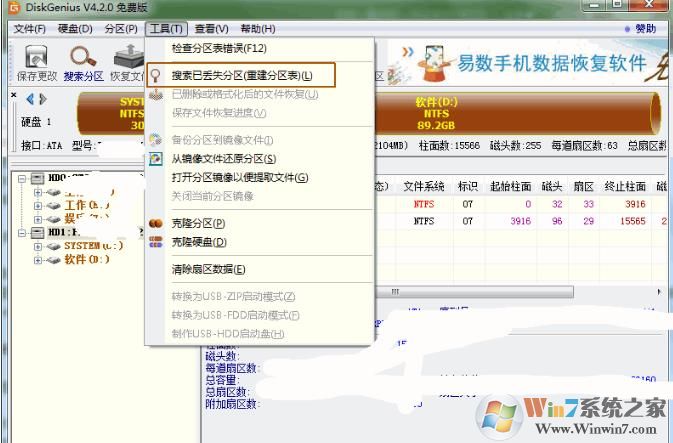Click the next disk right arrow
673x443 pixels.
[43, 98]
